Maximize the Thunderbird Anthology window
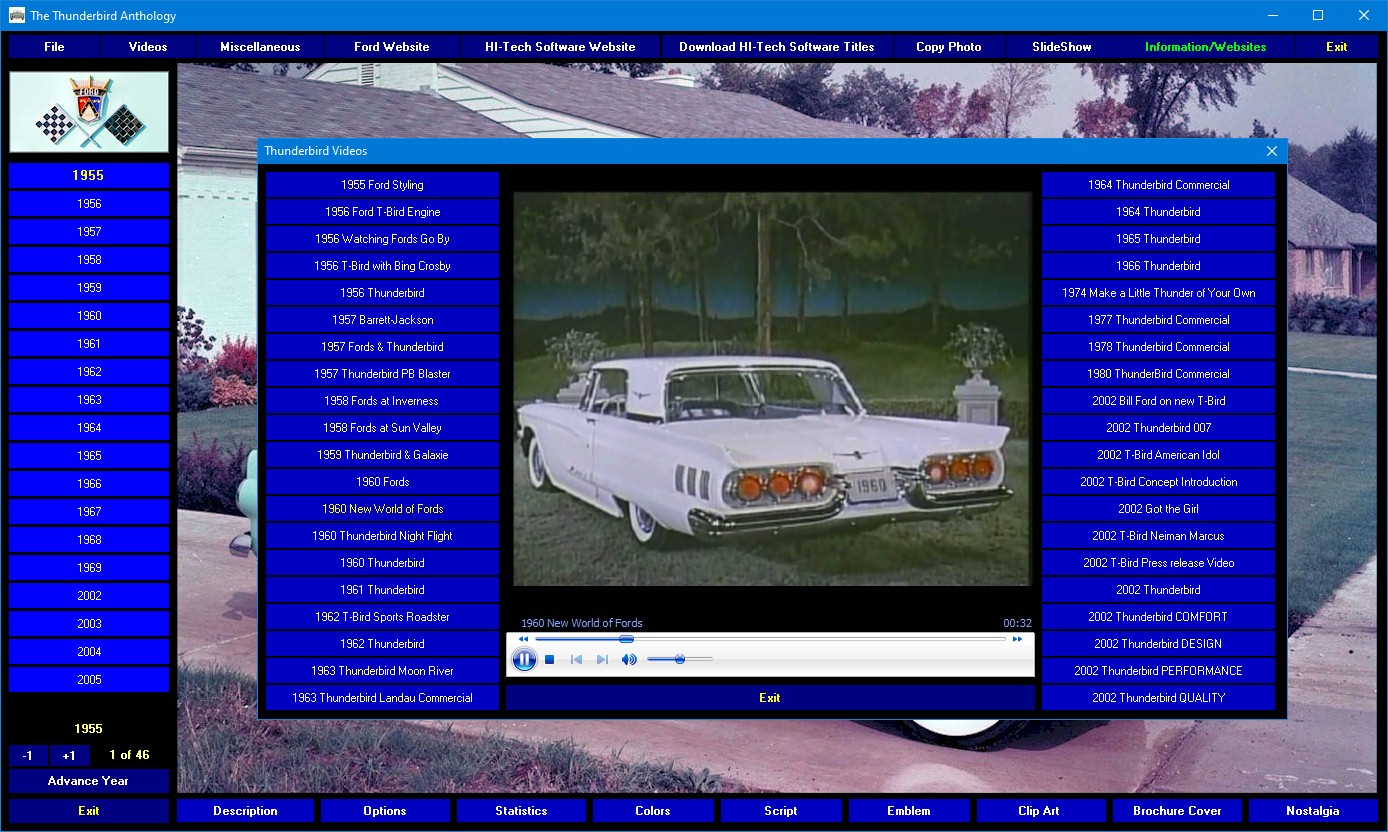Image resolution: width=1388 pixels, height=832 pixels. 1318,15
